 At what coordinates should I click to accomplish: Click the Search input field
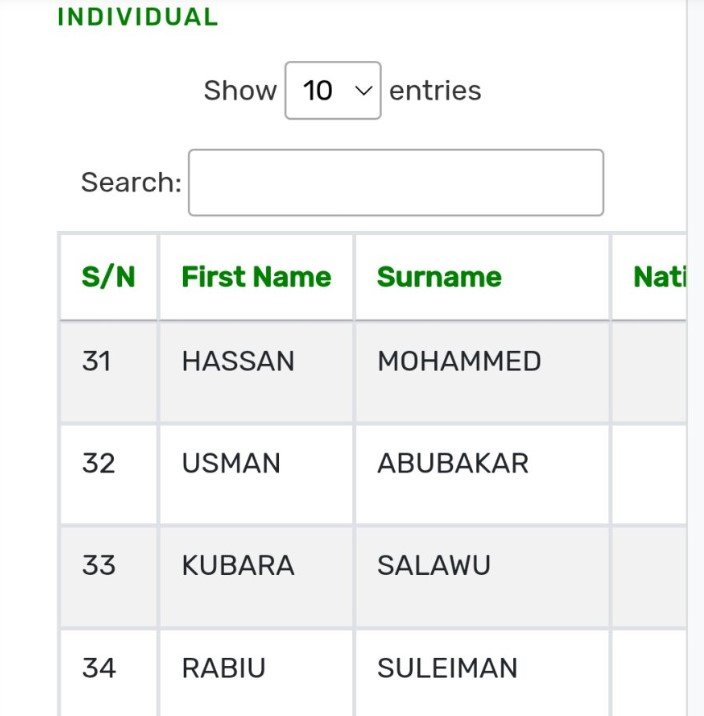(396, 182)
